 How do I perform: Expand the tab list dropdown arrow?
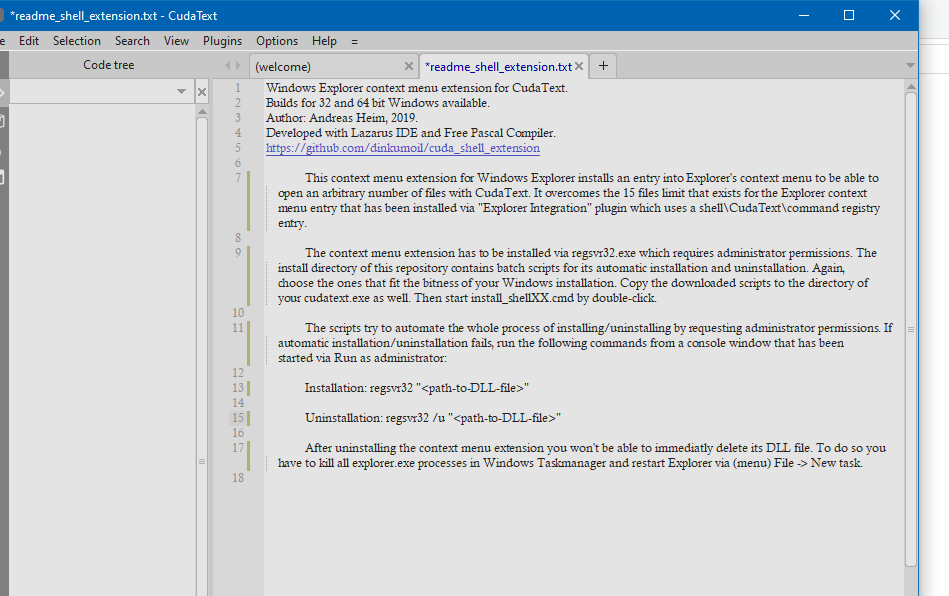(909, 66)
